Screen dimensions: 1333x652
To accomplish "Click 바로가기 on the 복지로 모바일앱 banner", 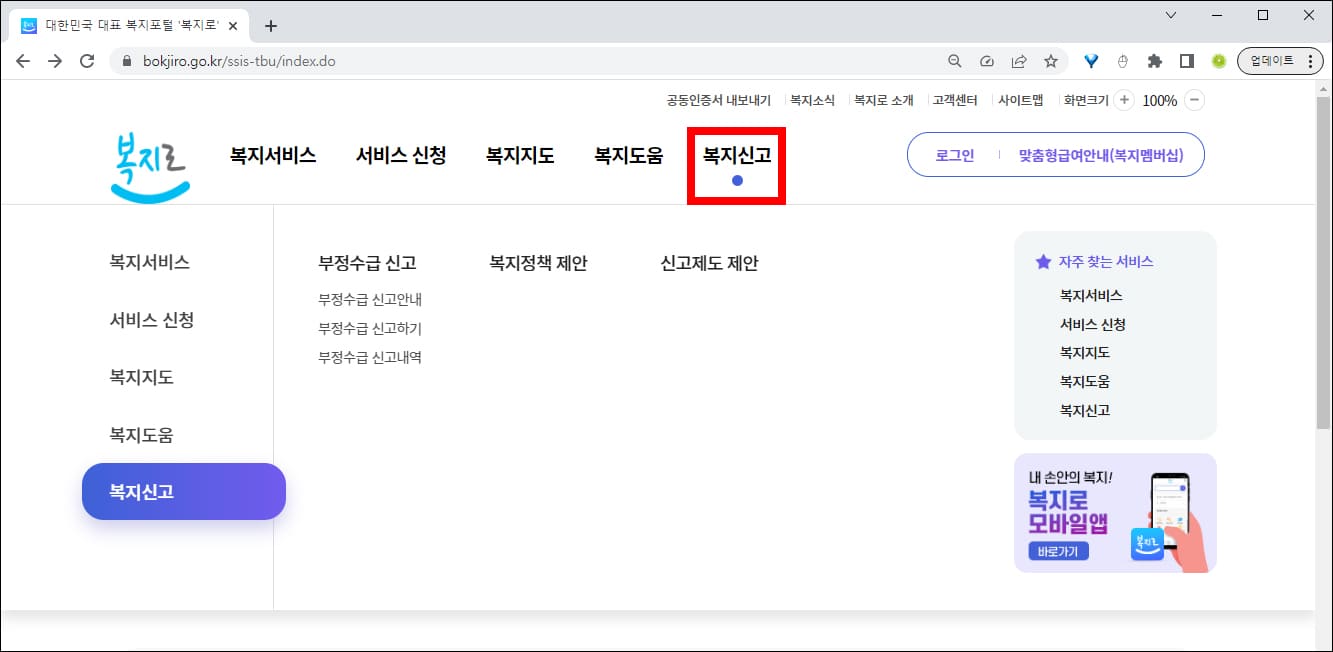I will pos(1057,551).
